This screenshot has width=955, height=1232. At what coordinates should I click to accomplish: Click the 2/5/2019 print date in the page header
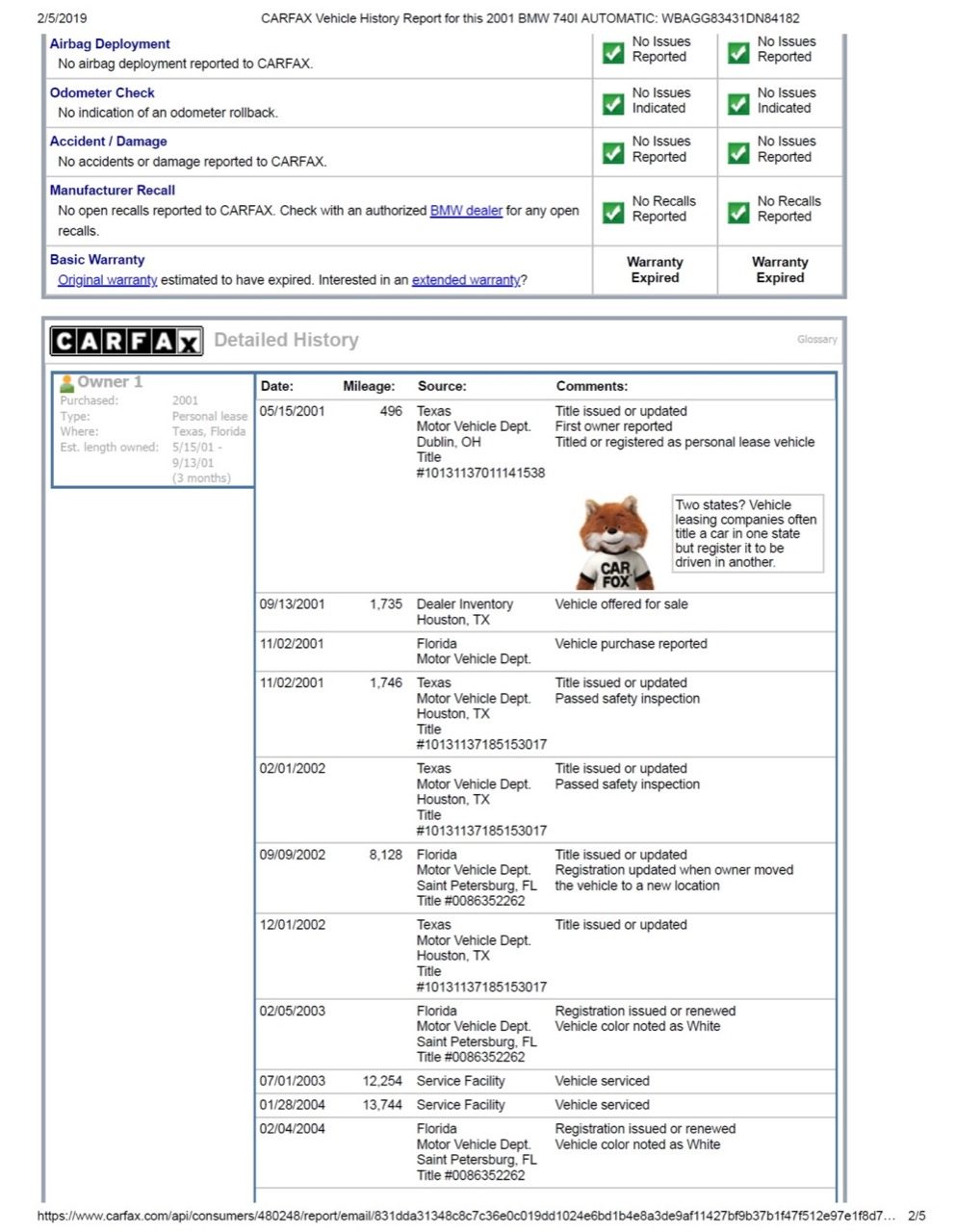tap(62, 18)
